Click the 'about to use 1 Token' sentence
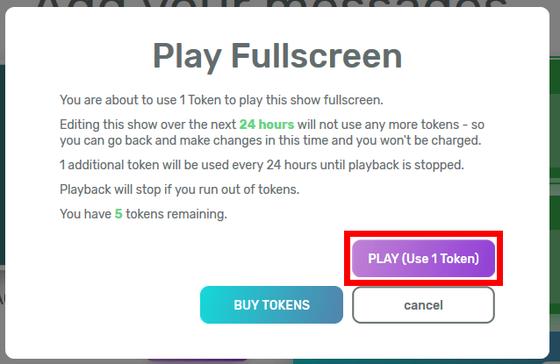This screenshot has width=560, height=364. tap(221, 100)
